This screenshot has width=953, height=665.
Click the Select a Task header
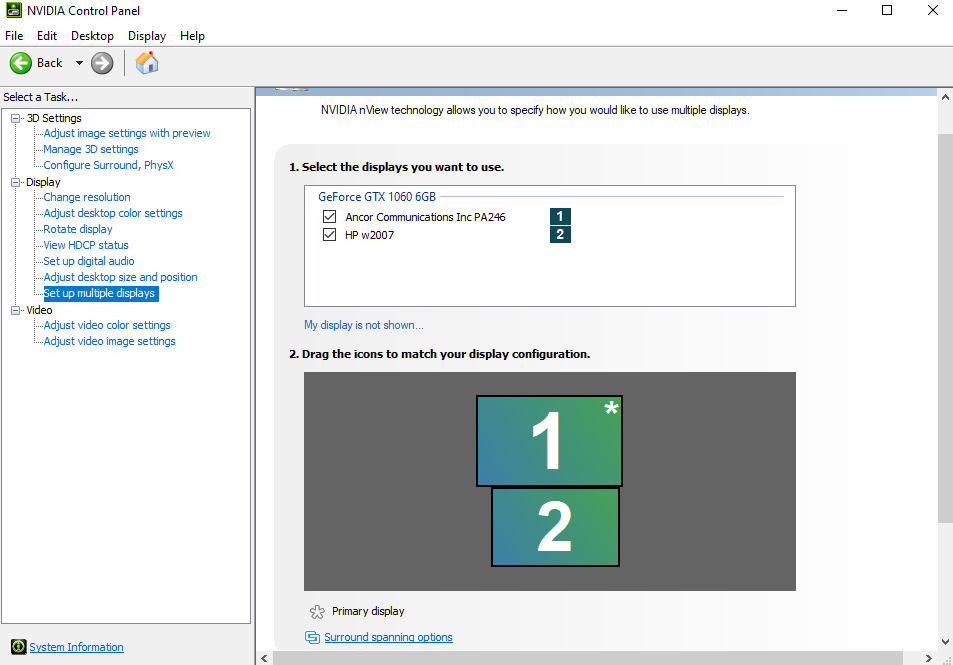(x=41, y=97)
